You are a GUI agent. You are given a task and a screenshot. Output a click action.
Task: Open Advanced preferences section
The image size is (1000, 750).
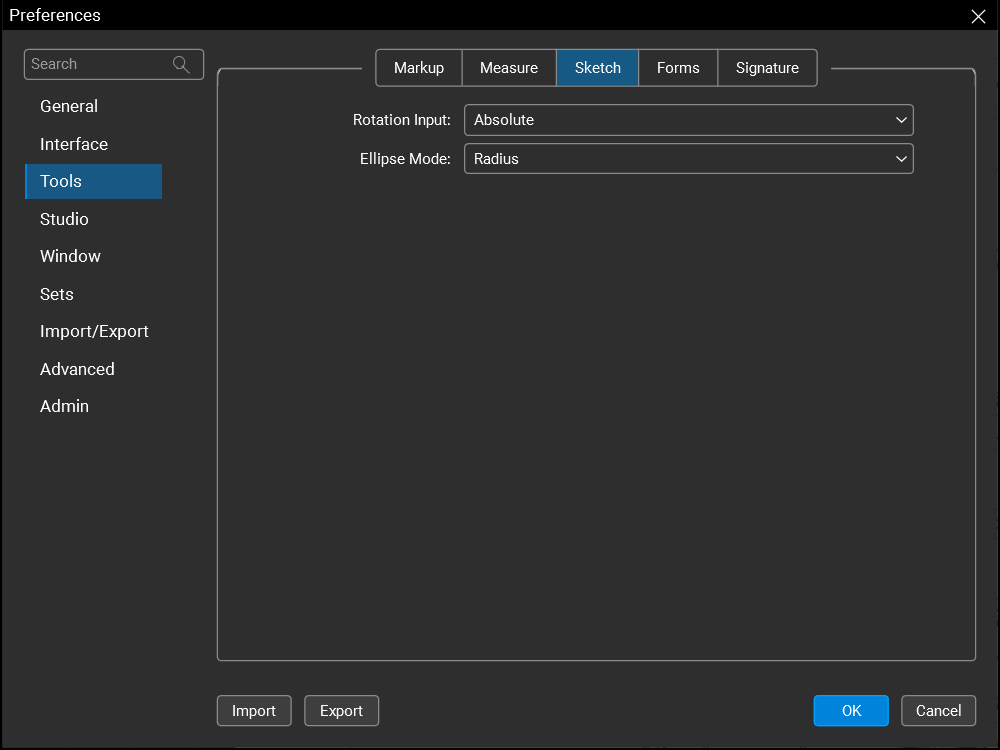(77, 369)
